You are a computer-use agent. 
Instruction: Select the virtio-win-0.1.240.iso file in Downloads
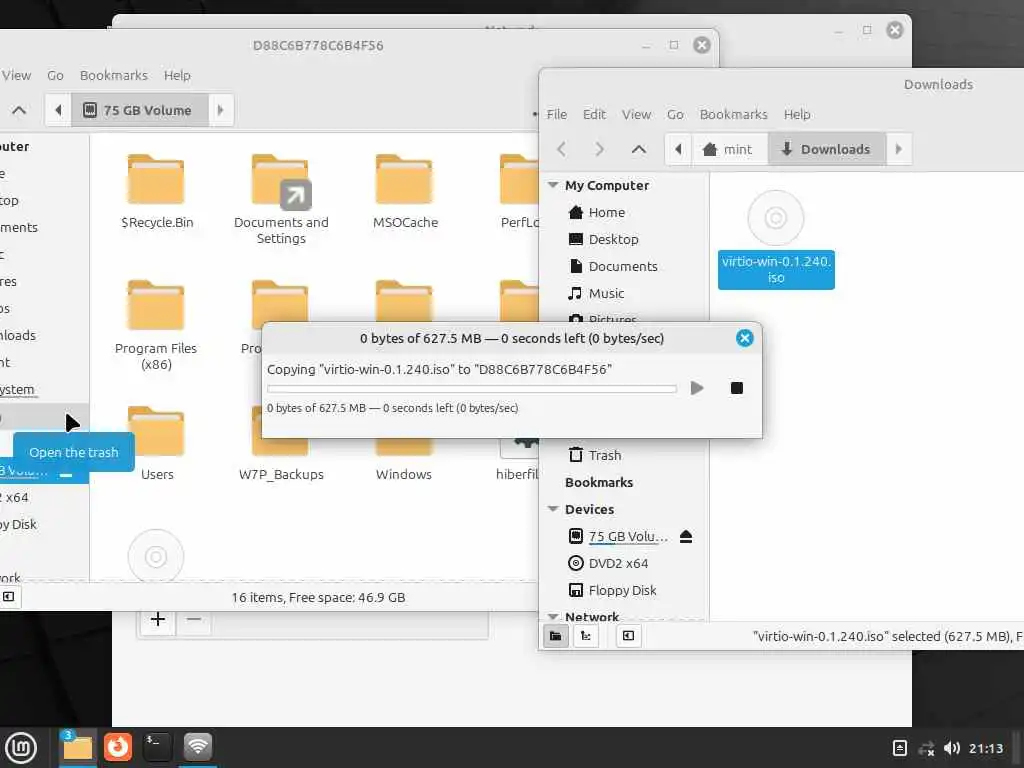pos(776,239)
